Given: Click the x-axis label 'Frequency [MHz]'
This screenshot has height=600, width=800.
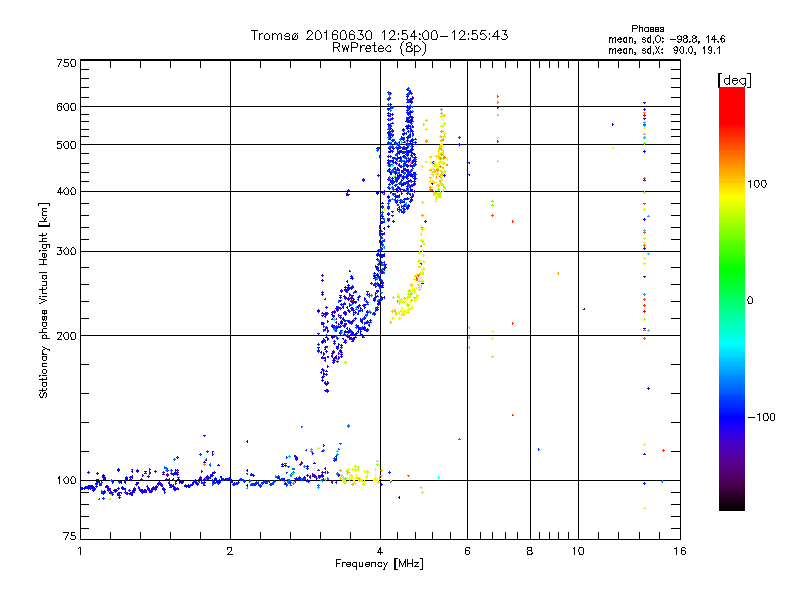Looking at the screenshot, I should [x=379, y=564].
